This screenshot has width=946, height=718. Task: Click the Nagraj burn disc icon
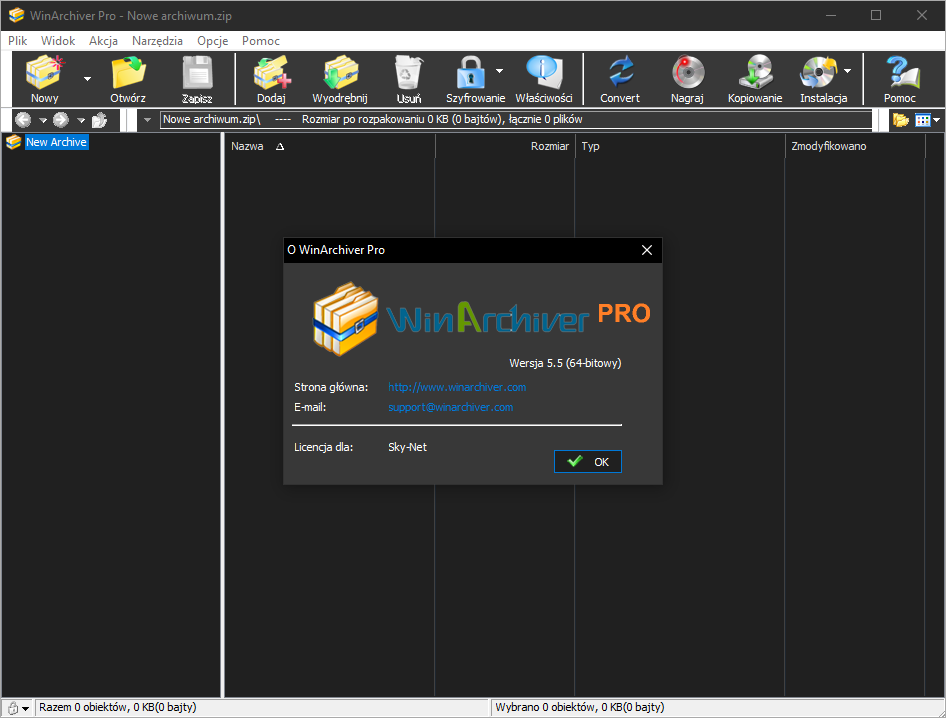(x=688, y=72)
